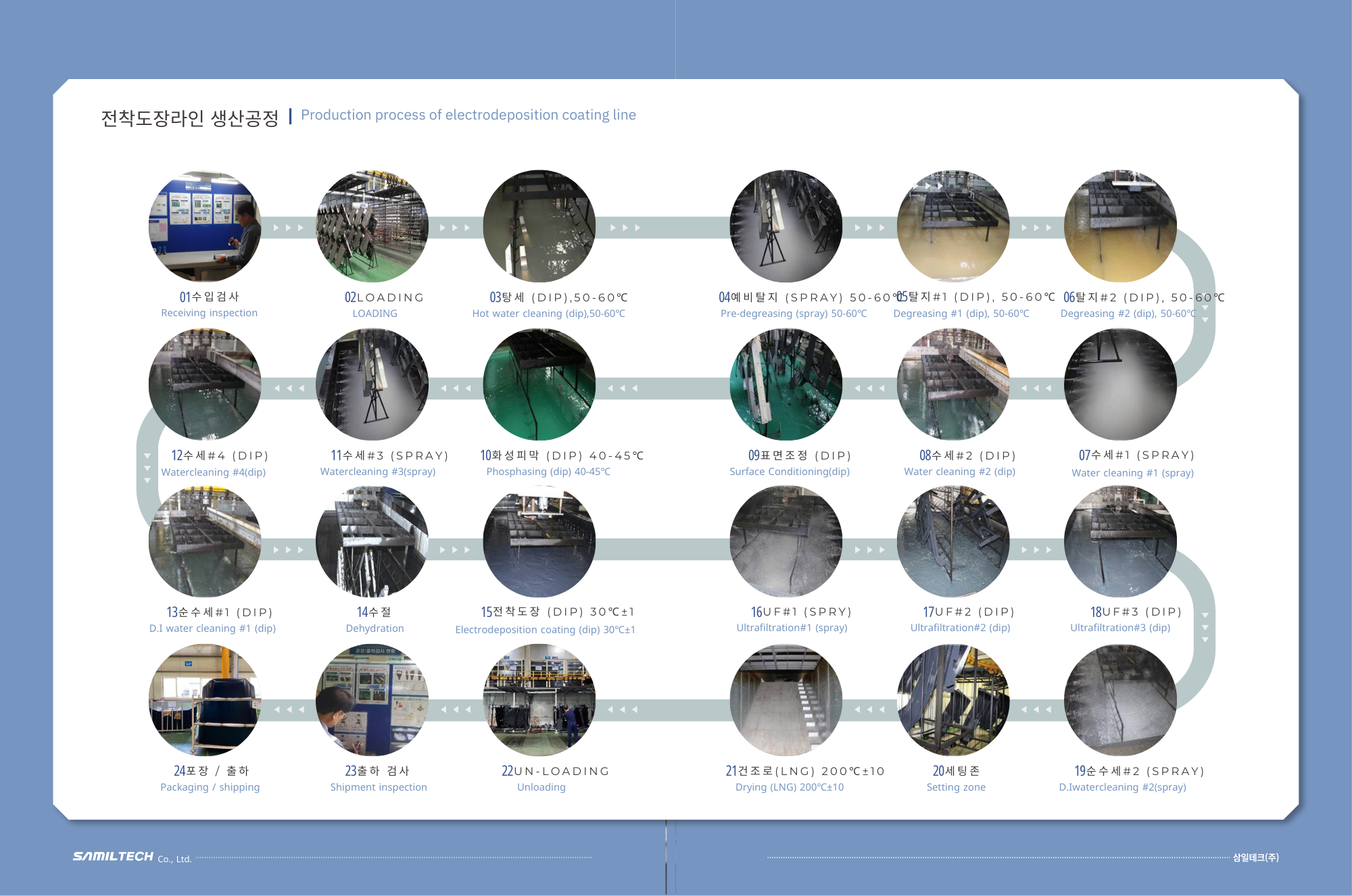
Task: Click the Shipment inspection step 23 photo
Action: pyautogui.click(x=372, y=700)
